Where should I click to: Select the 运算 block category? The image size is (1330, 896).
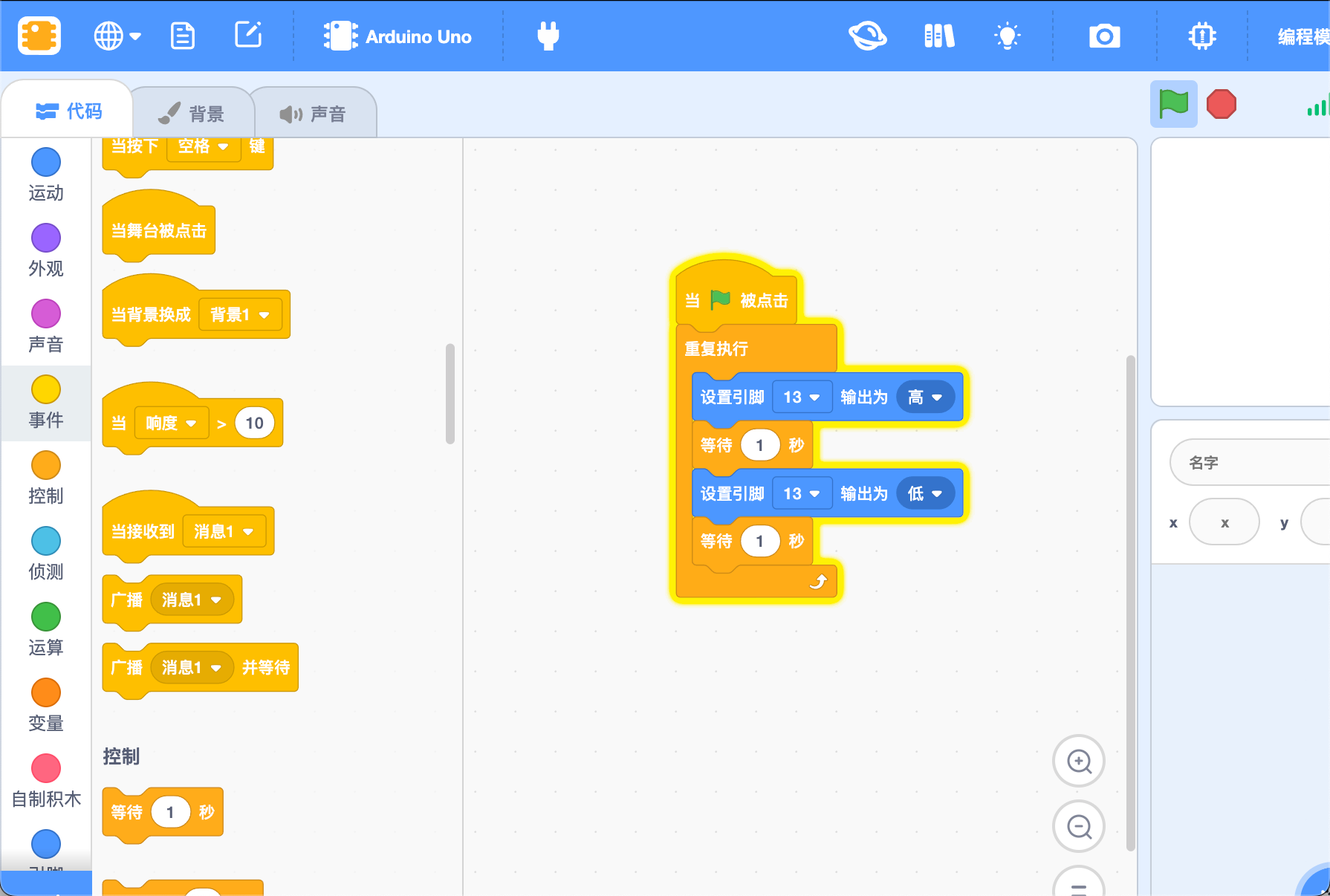(46, 630)
